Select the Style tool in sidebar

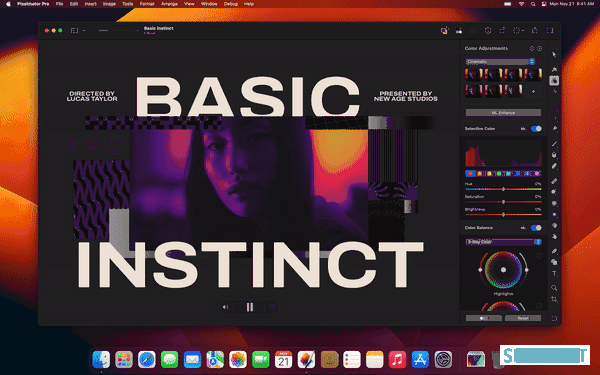point(554,69)
